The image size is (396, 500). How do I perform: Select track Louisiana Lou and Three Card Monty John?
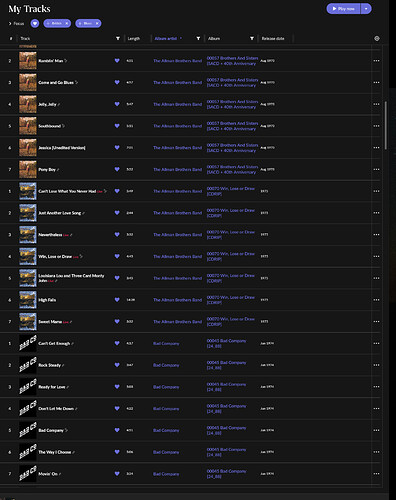click(71, 278)
